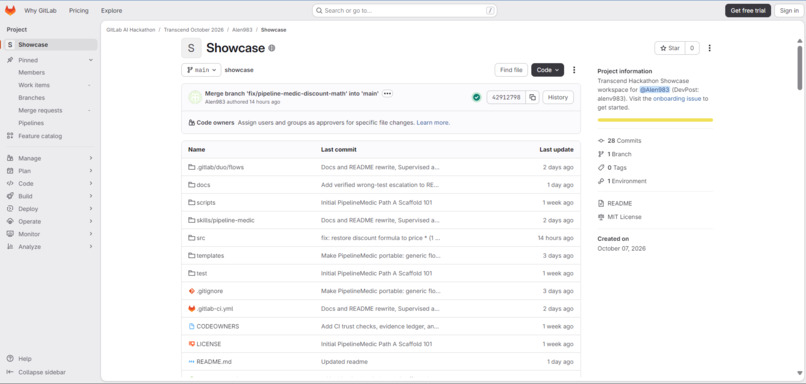Image resolution: width=806 pixels, height=384 pixels.
Task: Click the src folder icon
Action: click(x=192, y=238)
